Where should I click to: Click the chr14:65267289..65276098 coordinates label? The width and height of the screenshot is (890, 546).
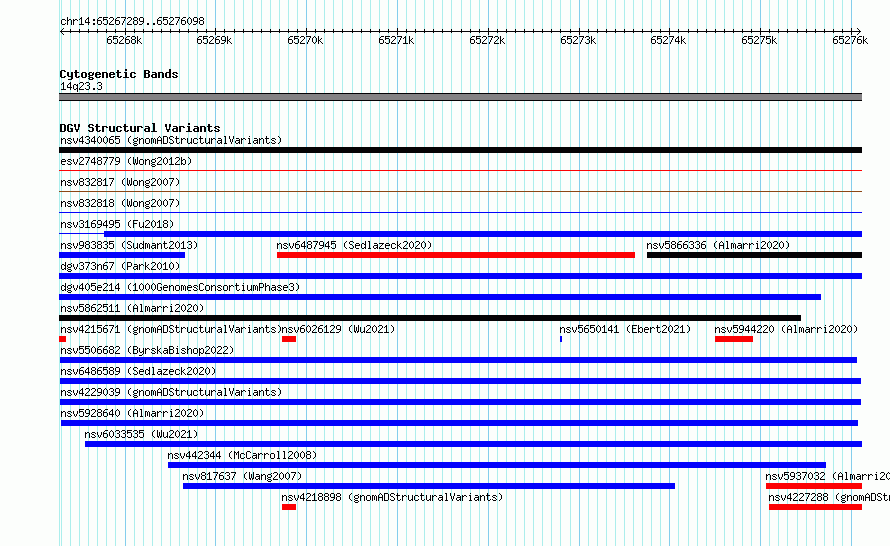point(132,21)
